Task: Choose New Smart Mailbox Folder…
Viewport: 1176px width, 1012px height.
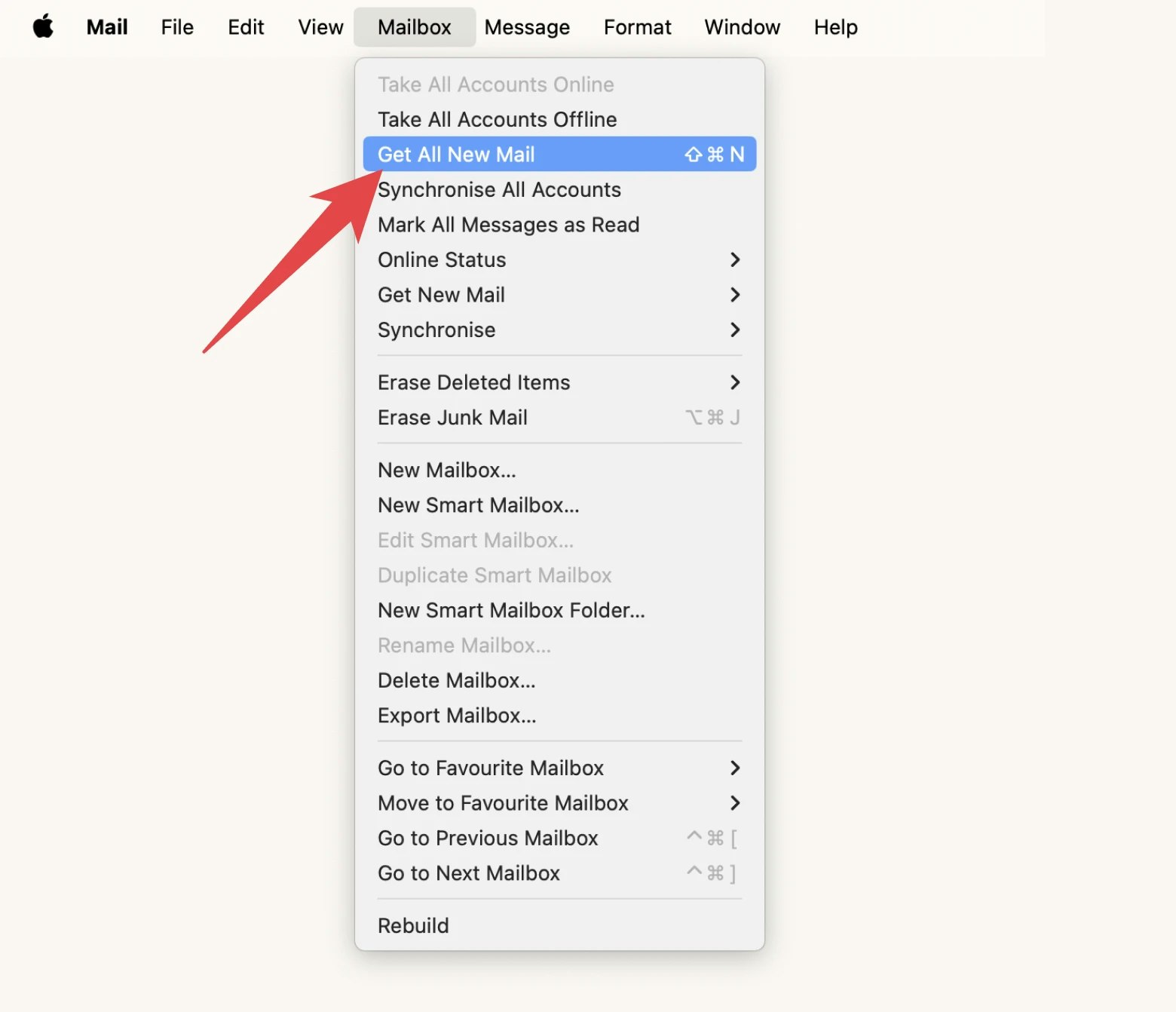Action: 559,610
